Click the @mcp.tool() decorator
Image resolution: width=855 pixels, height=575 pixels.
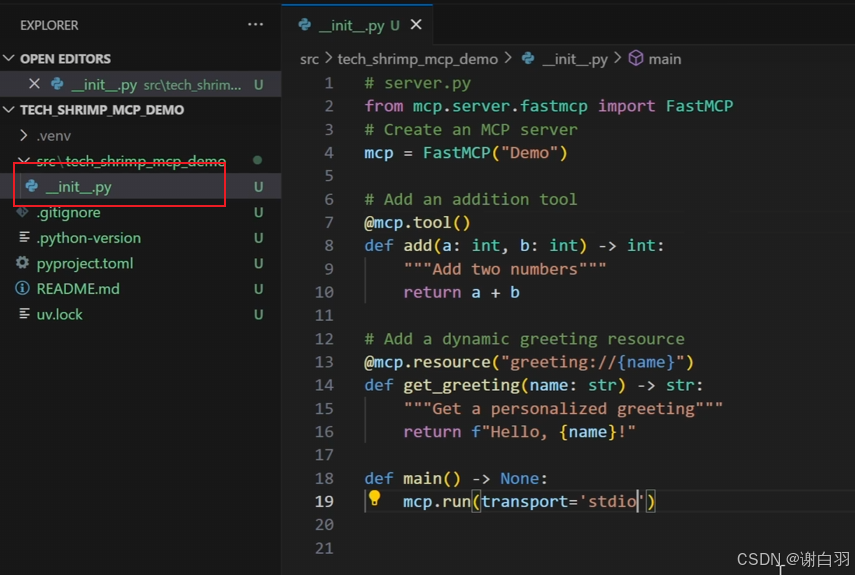(x=417, y=223)
